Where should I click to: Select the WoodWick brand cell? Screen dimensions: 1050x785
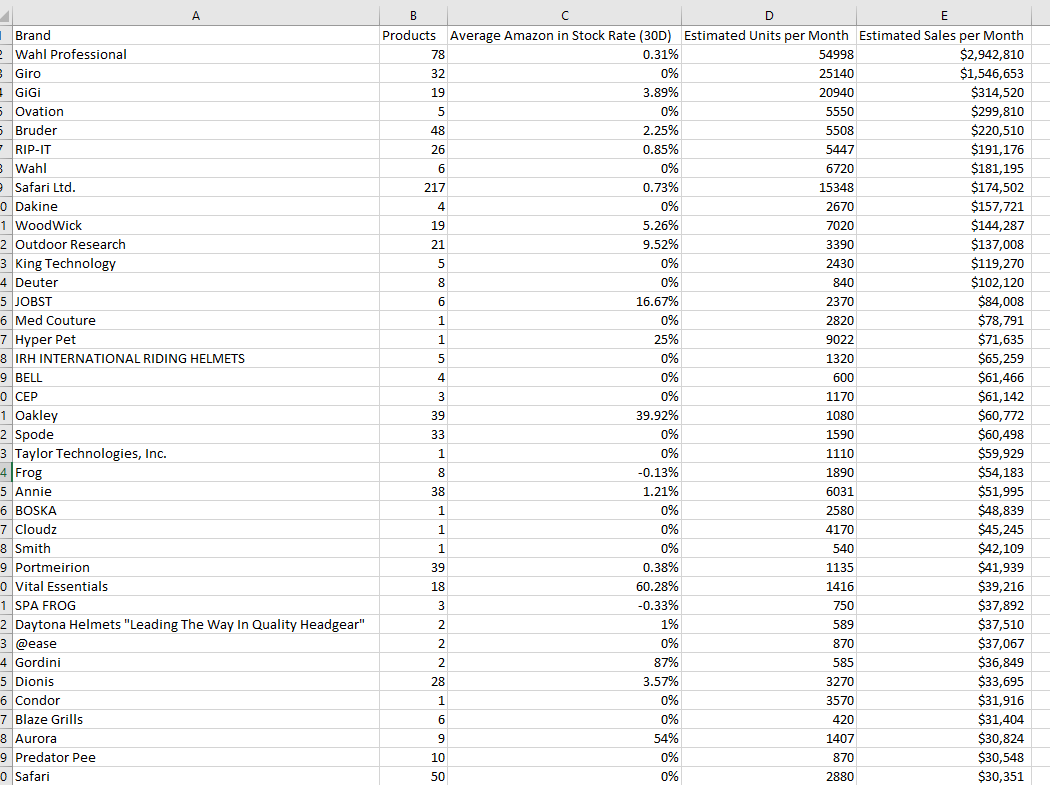(196, 226)
